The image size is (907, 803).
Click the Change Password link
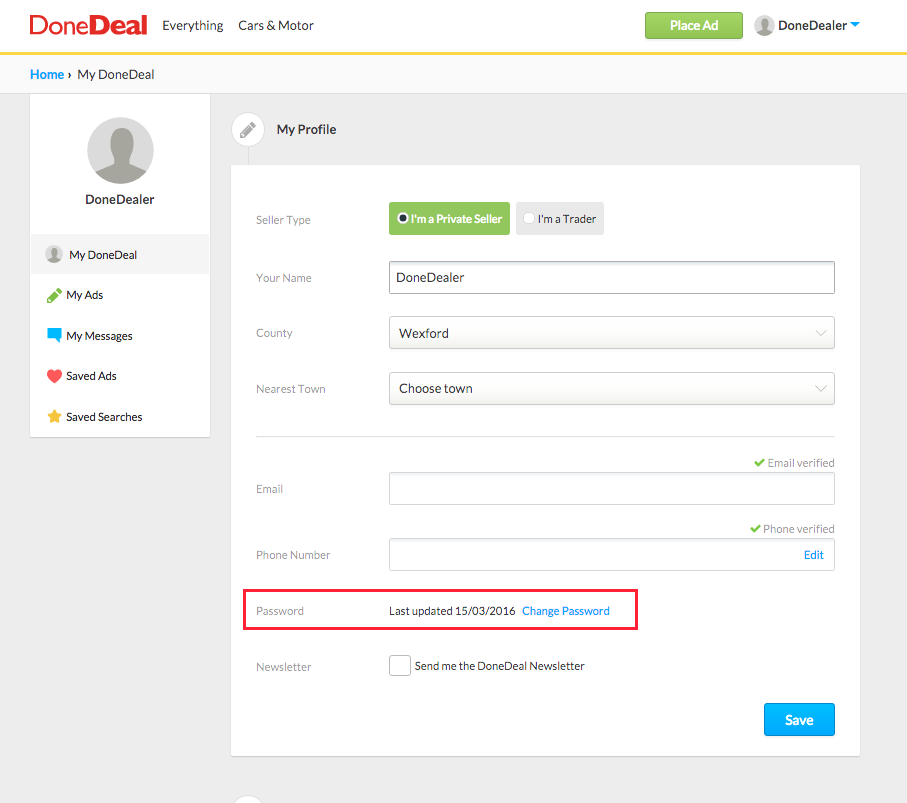coord(566,611)
